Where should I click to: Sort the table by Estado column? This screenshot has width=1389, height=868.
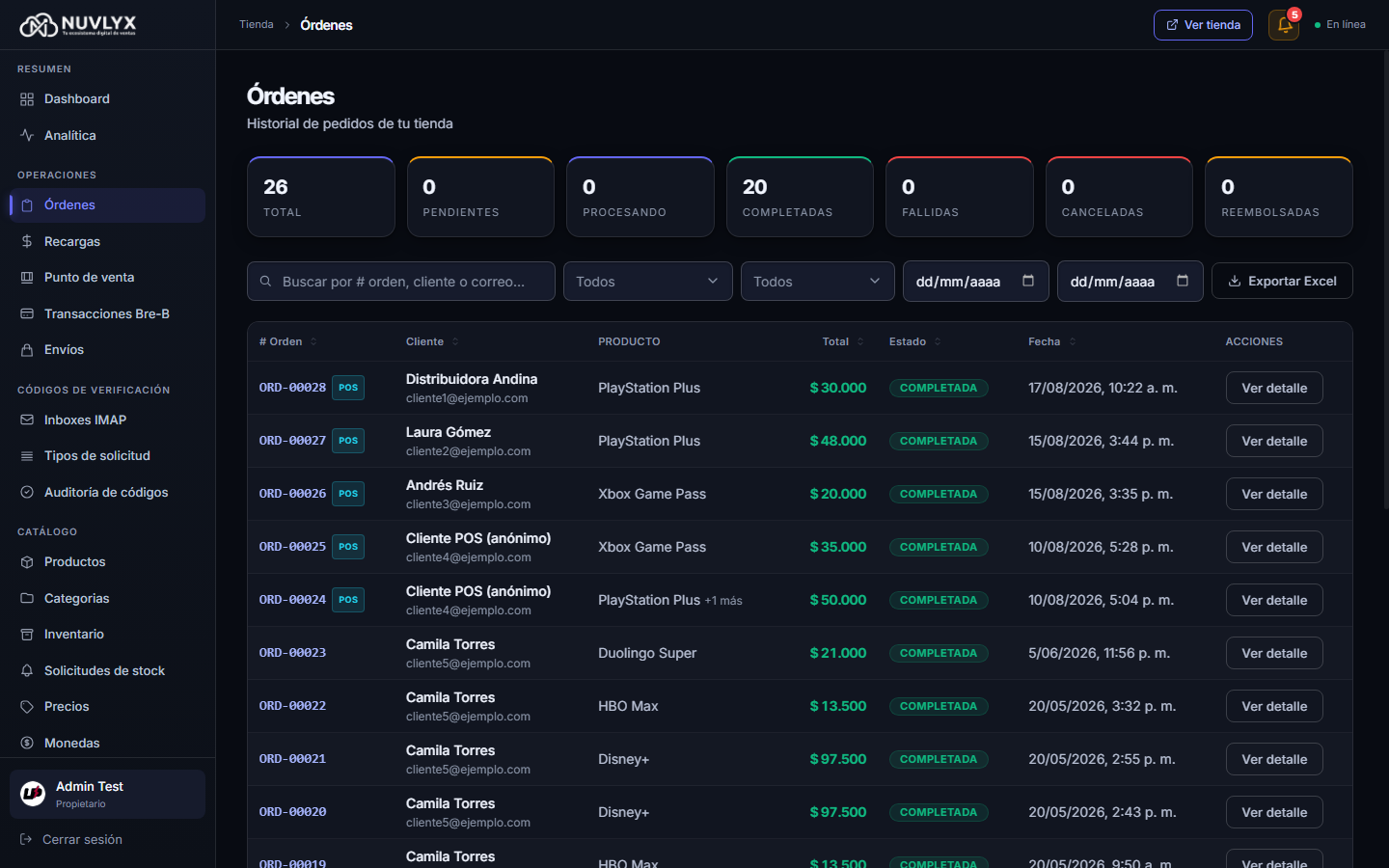pyautogui.click(x=914, y=341)
